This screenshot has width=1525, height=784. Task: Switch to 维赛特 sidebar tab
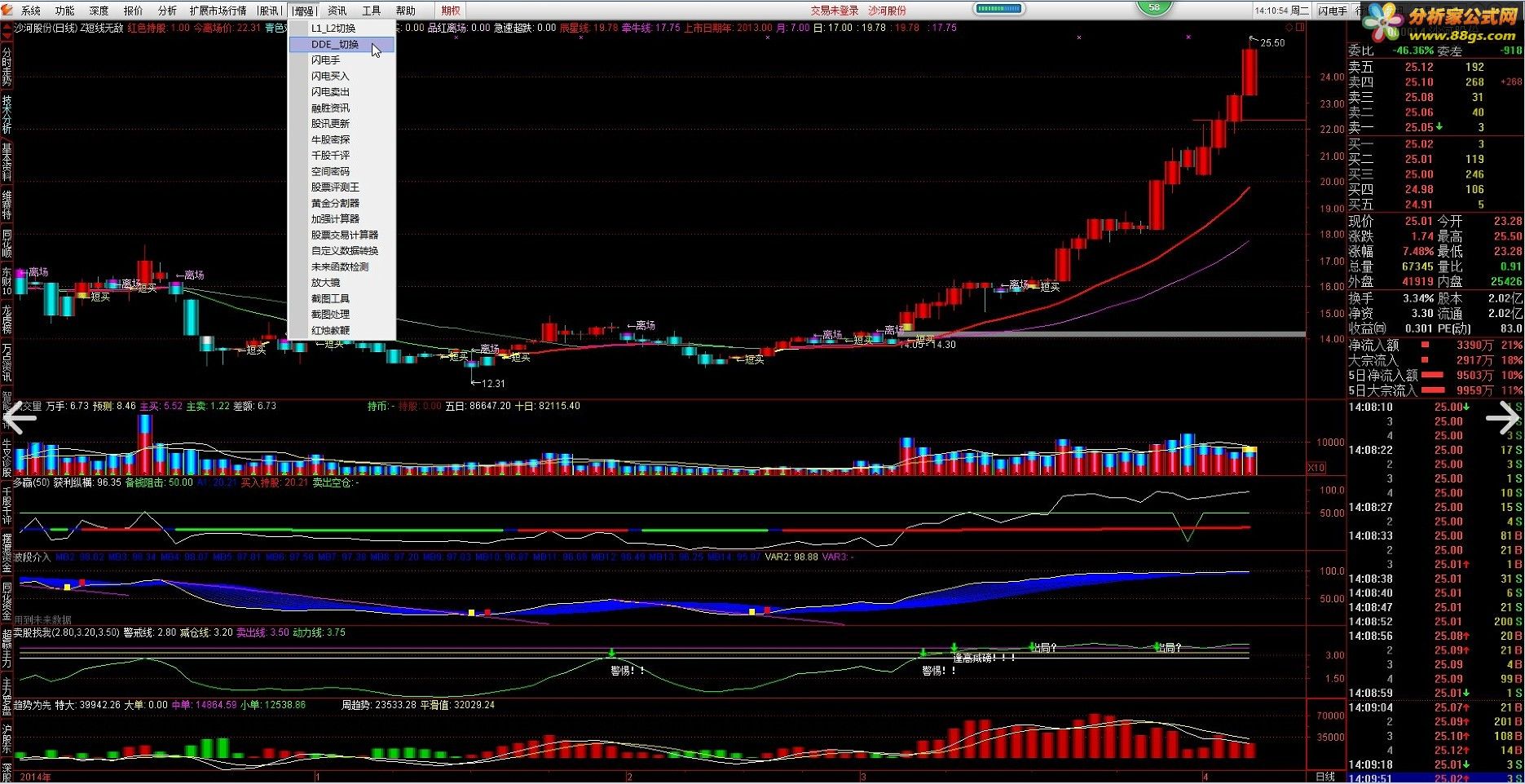(x=7, y=205)
